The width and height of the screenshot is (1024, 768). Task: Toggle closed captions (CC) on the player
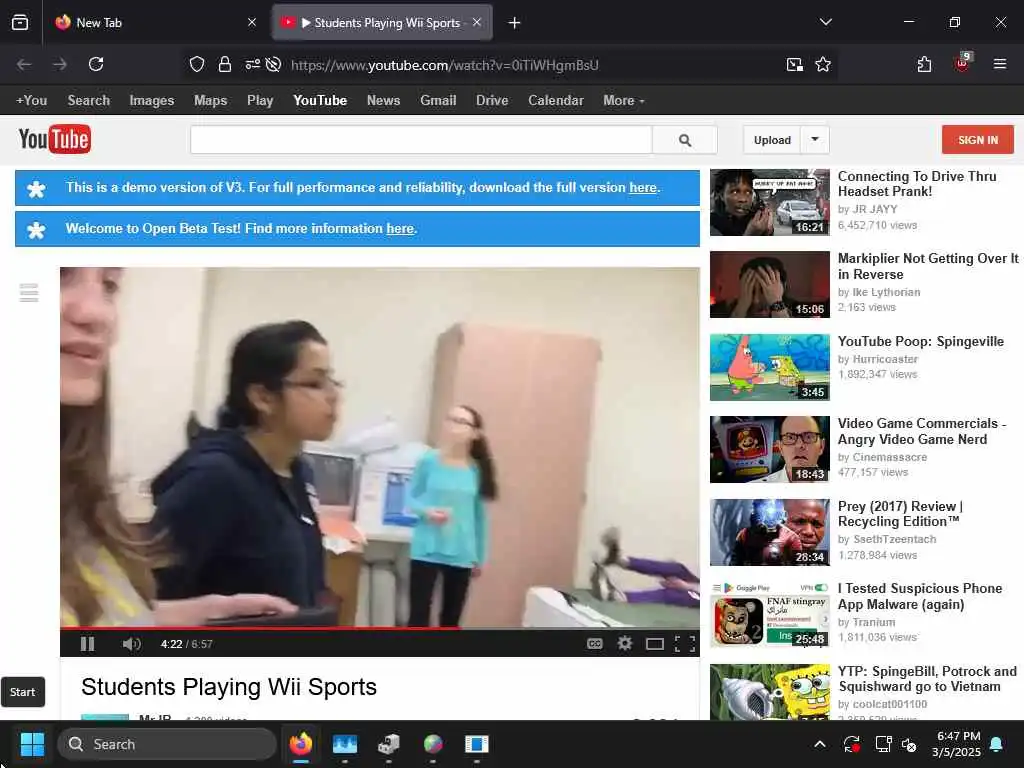pos(594,644)
